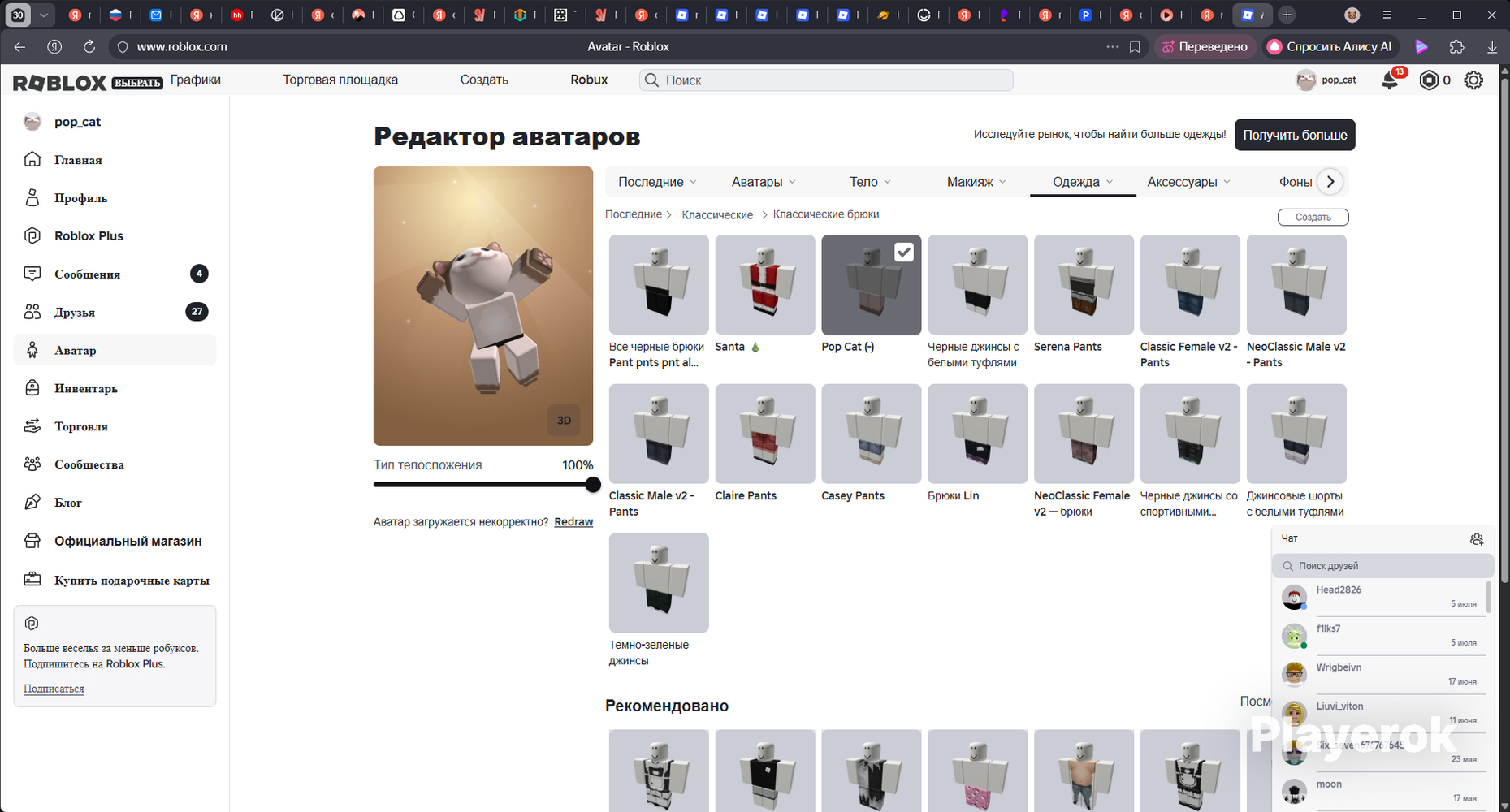Reload the page in the browser
This screenshot has height=812, width=1510.
tap(89, 47)
